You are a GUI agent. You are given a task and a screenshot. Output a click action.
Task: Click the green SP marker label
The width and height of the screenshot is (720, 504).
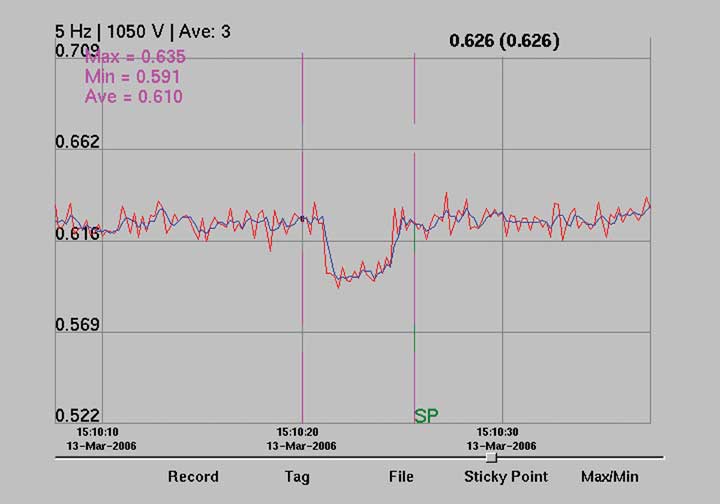(x=426, y=416)
